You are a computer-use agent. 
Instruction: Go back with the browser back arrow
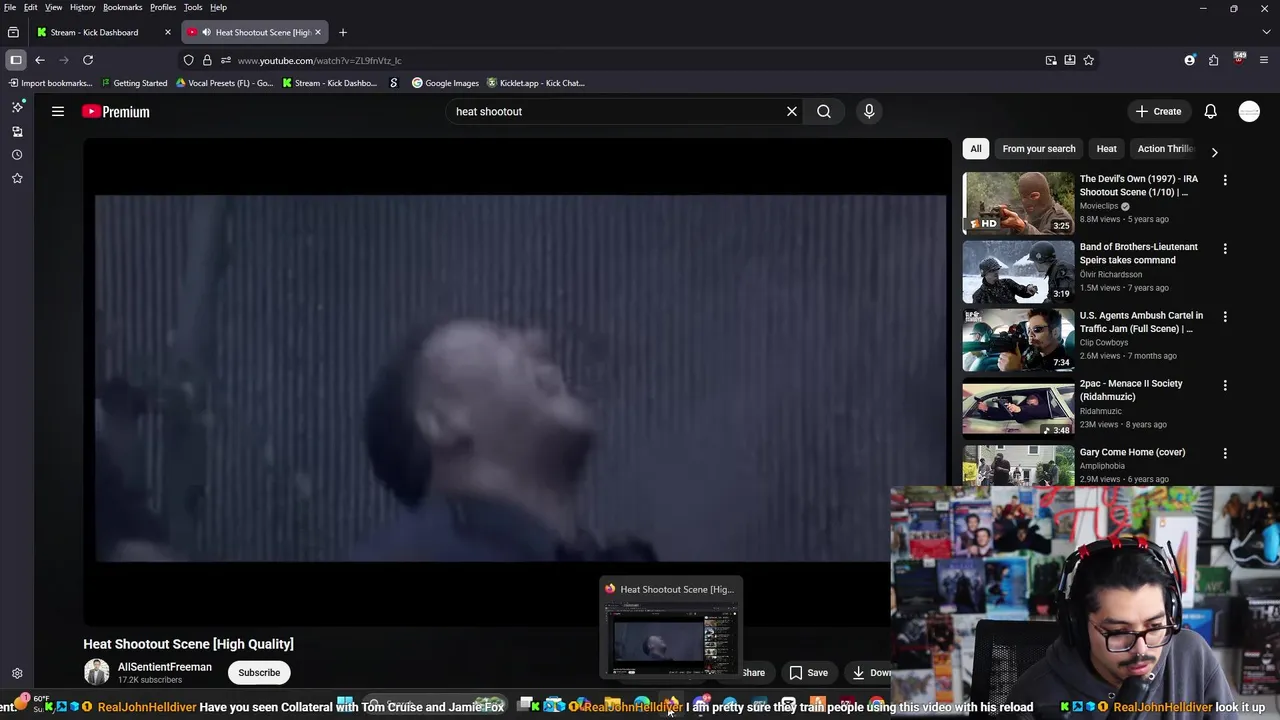pyautogui.click(x=40, y=60)
